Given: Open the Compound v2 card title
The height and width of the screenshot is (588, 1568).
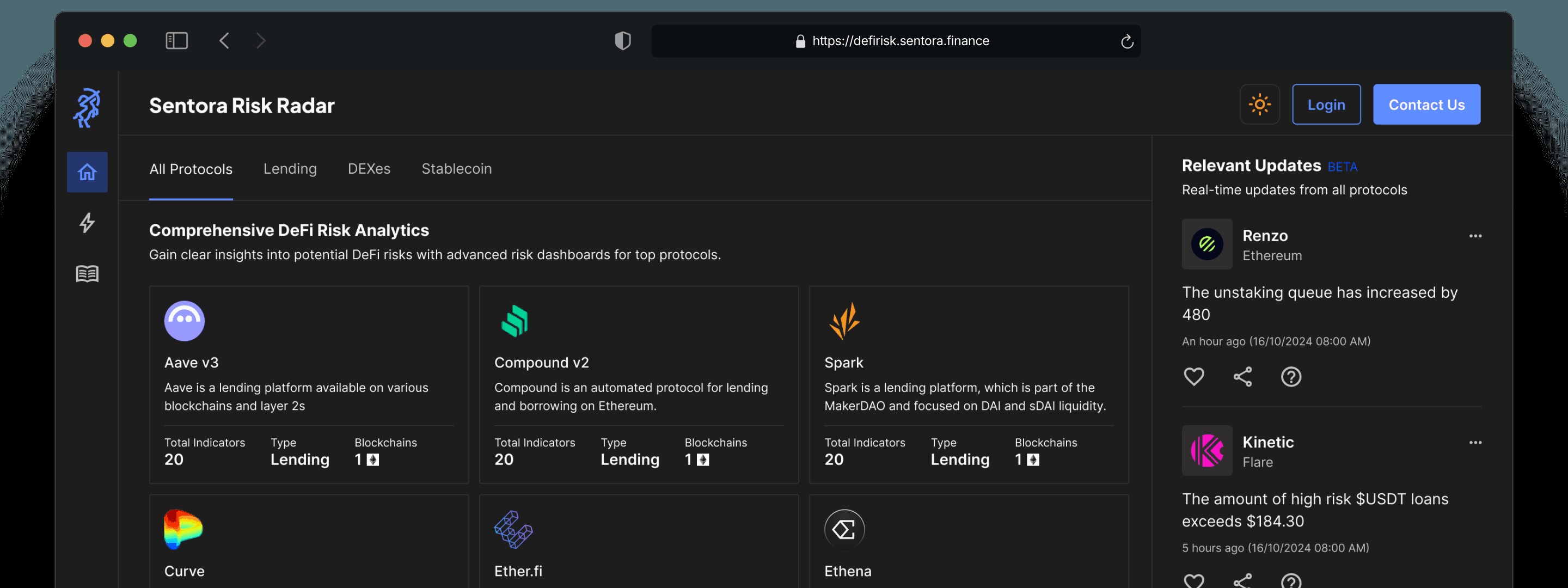Looking at the screenshot, I should 541,363.
